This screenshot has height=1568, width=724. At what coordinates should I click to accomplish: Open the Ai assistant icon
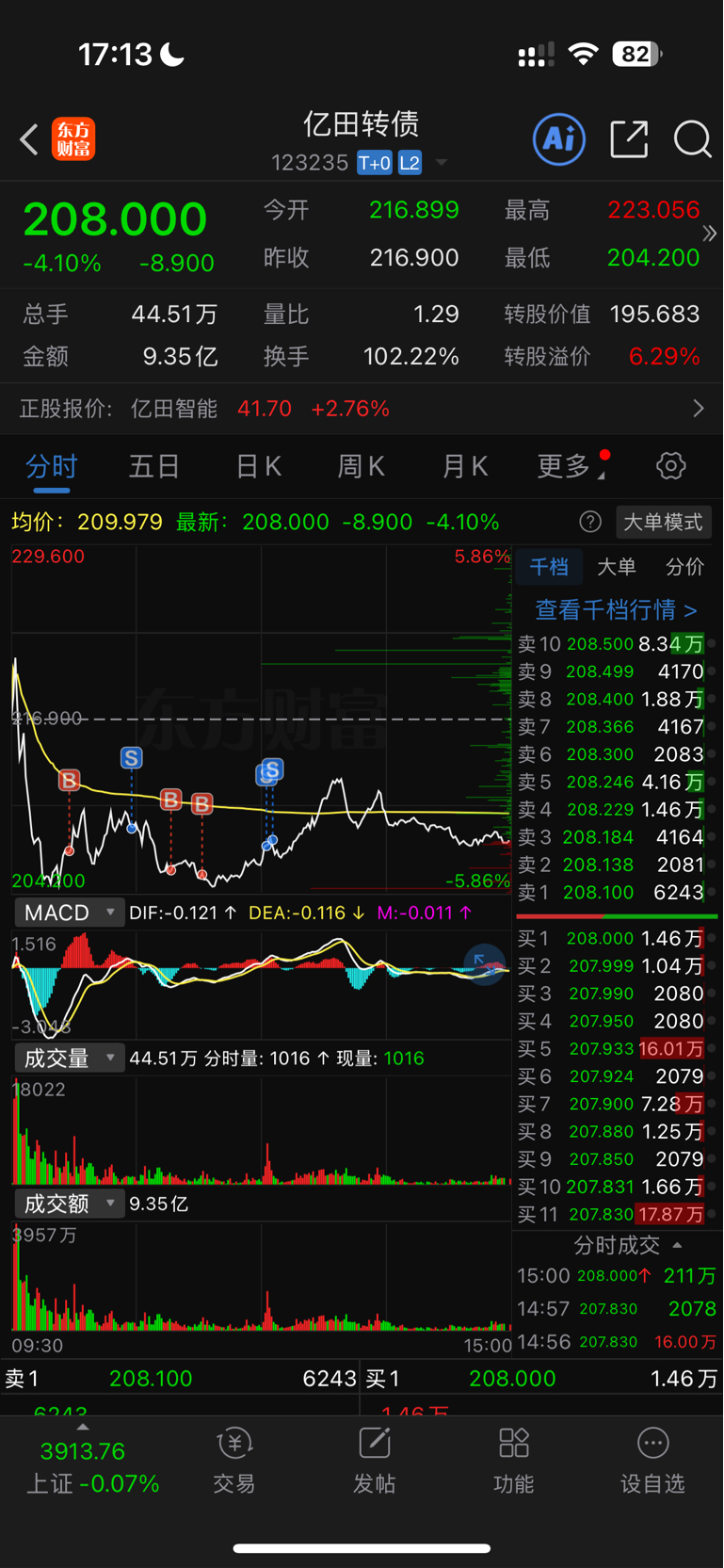(559, 139)
